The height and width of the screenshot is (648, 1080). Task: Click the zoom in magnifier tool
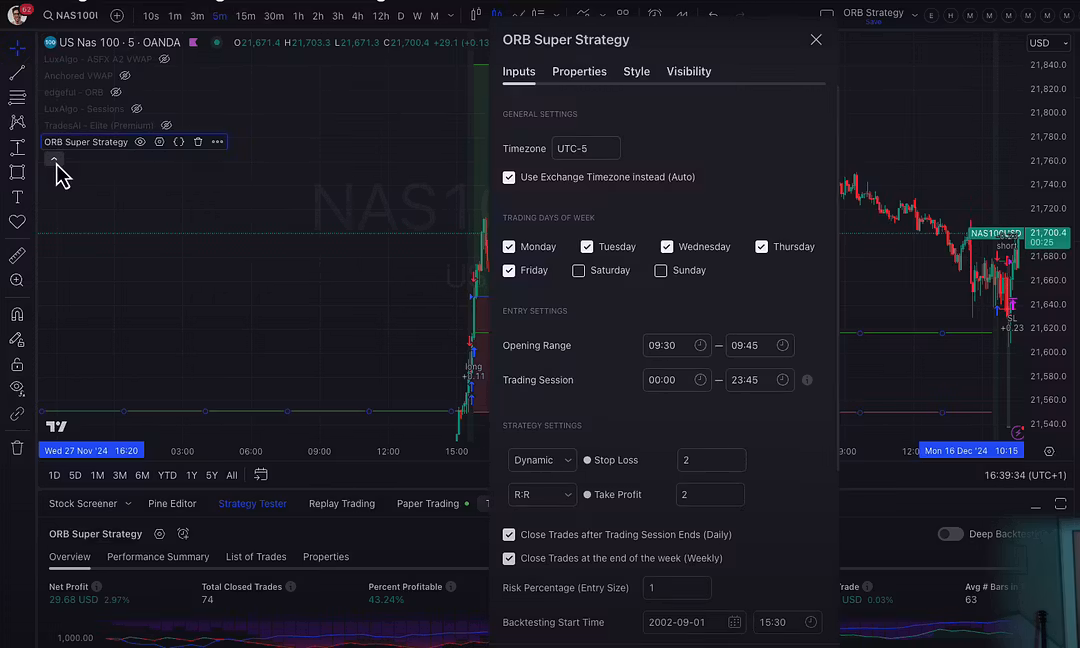17,281
